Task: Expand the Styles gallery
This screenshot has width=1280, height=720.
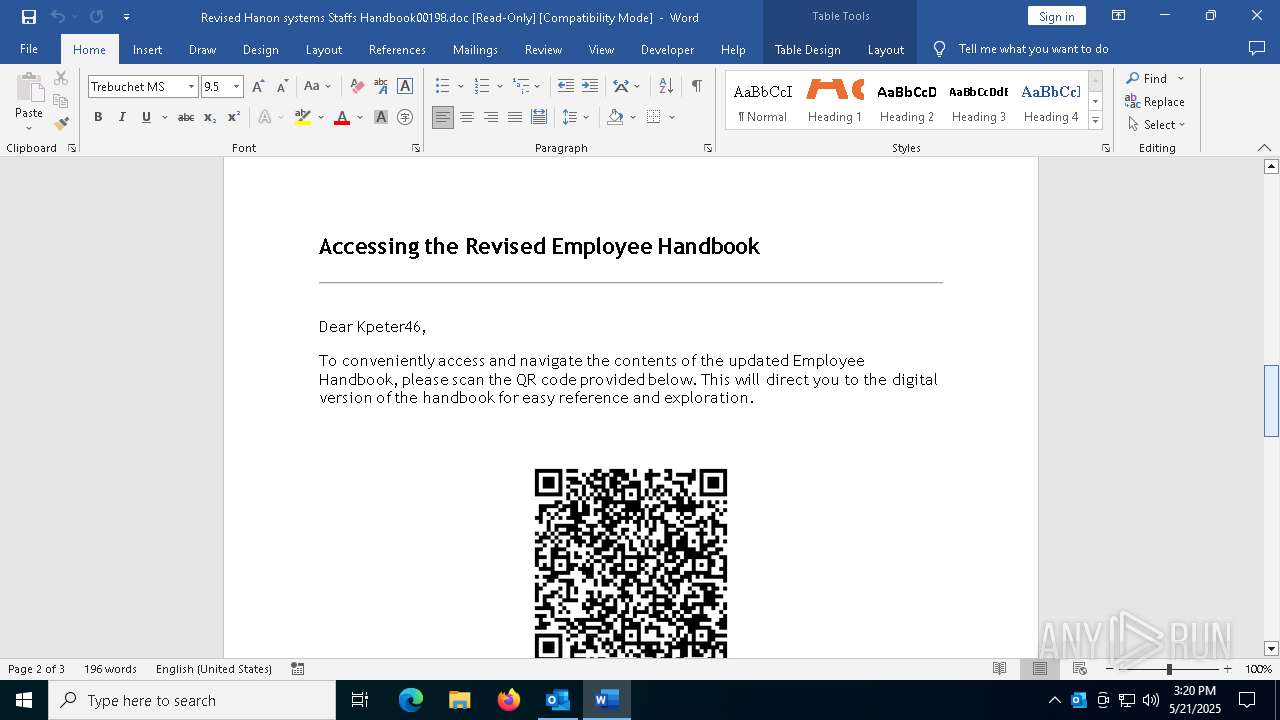Action: (x=1096, y=121)
